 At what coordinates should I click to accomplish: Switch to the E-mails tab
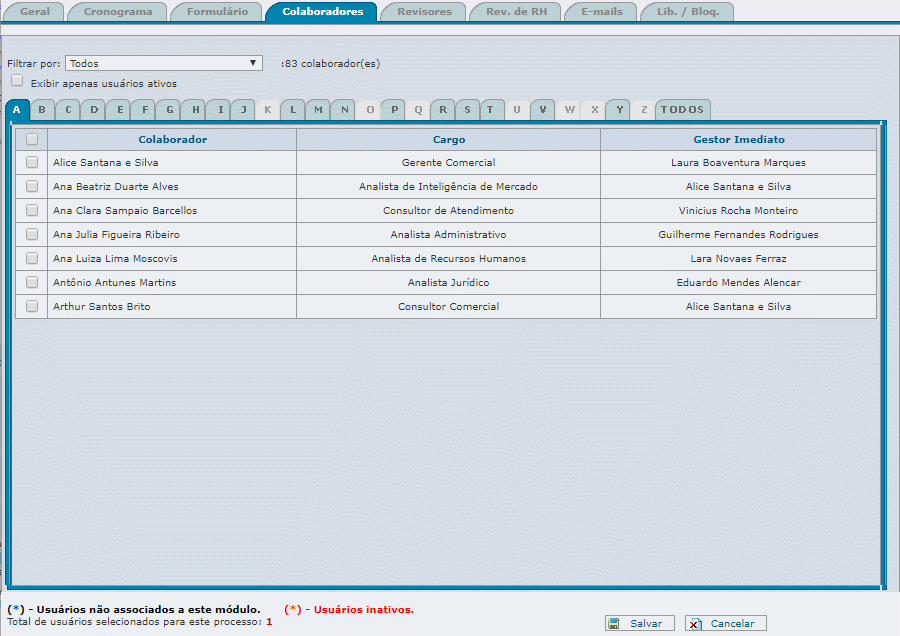pyautogui.click(x=602, y=12)
